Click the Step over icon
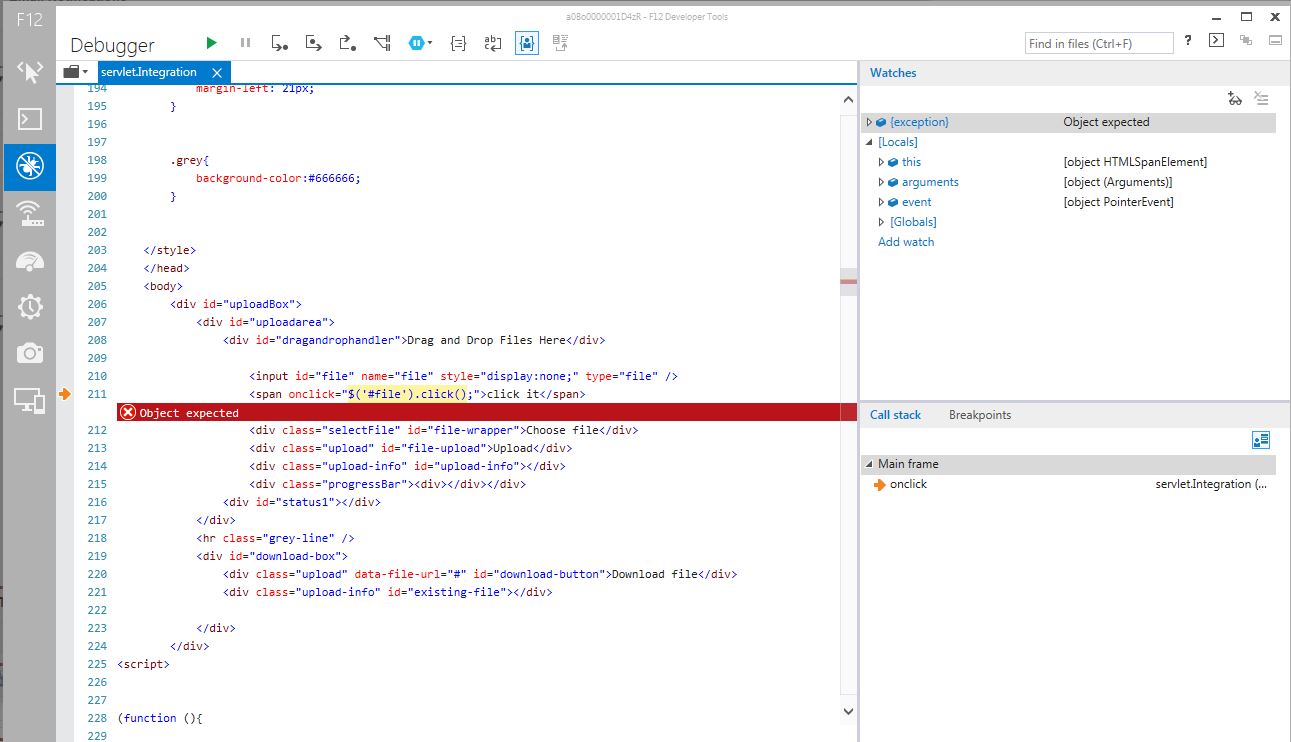Image resolution: width=1291 pixels, height=742 pixels. pos(314,43)
